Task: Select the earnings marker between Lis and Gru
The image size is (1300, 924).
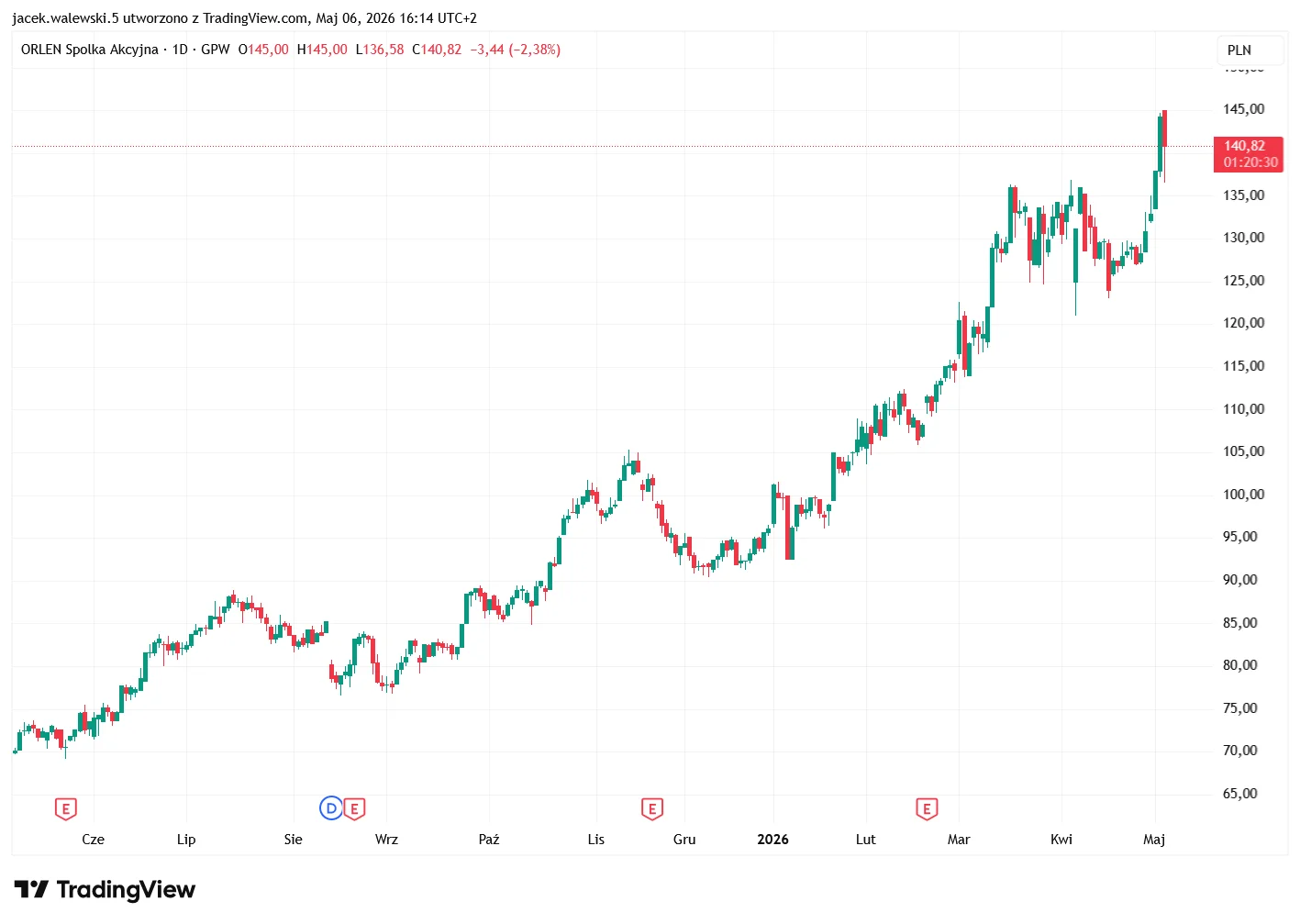Action: pos(651,808)
